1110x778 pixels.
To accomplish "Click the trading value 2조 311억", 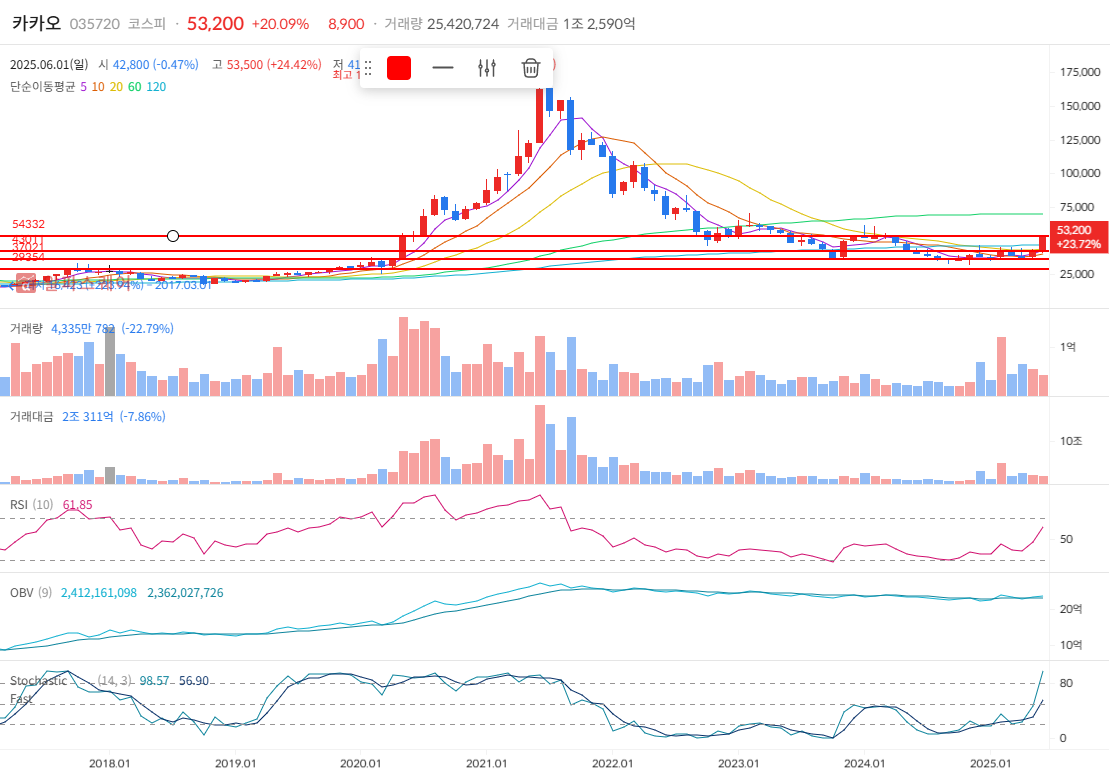I will point(88,416).
